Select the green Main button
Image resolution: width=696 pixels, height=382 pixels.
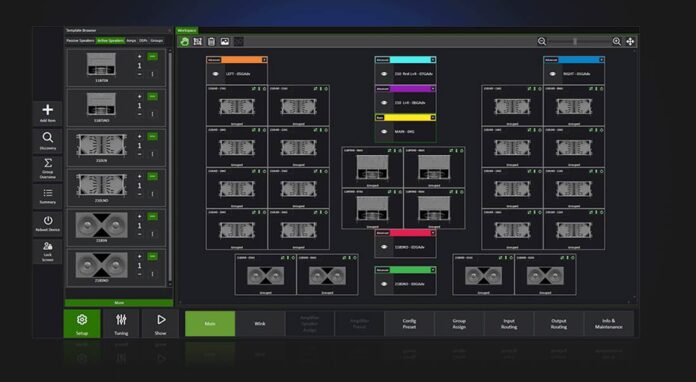(210, 323)
